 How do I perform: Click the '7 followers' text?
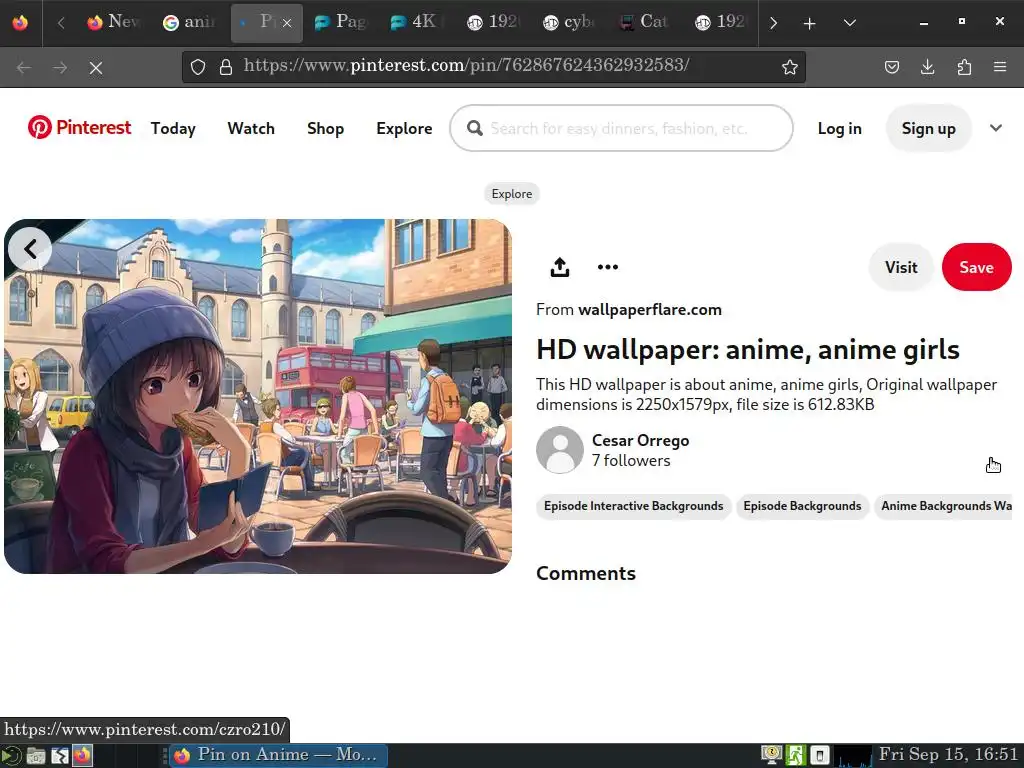click(x=631, y=461)
